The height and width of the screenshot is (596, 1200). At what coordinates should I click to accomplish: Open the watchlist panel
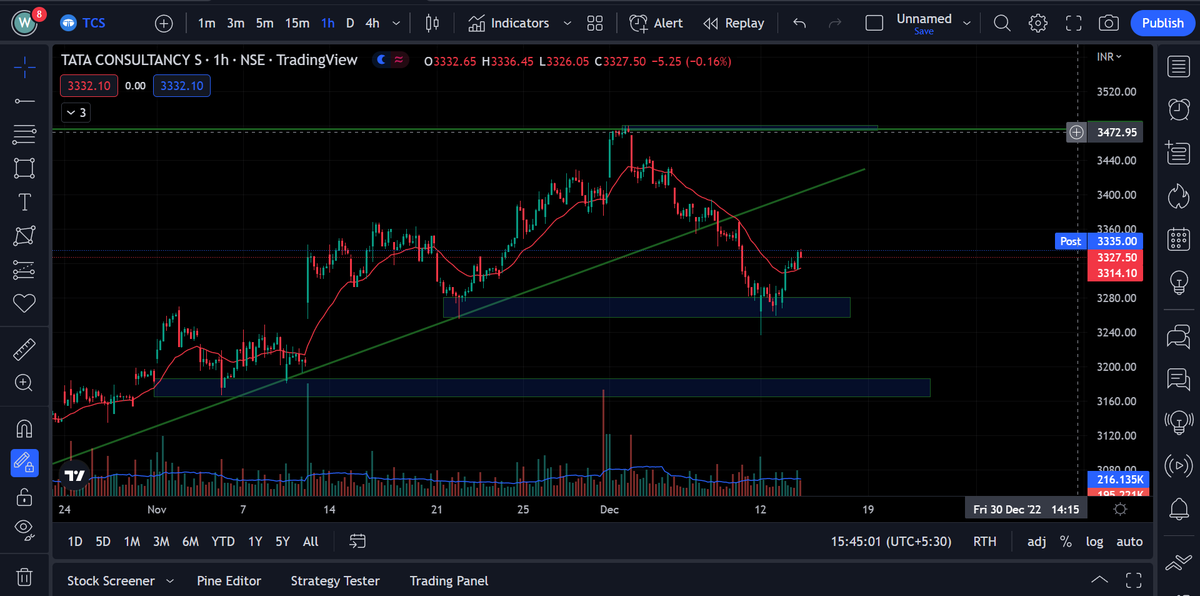click(x=1178, y=66)
